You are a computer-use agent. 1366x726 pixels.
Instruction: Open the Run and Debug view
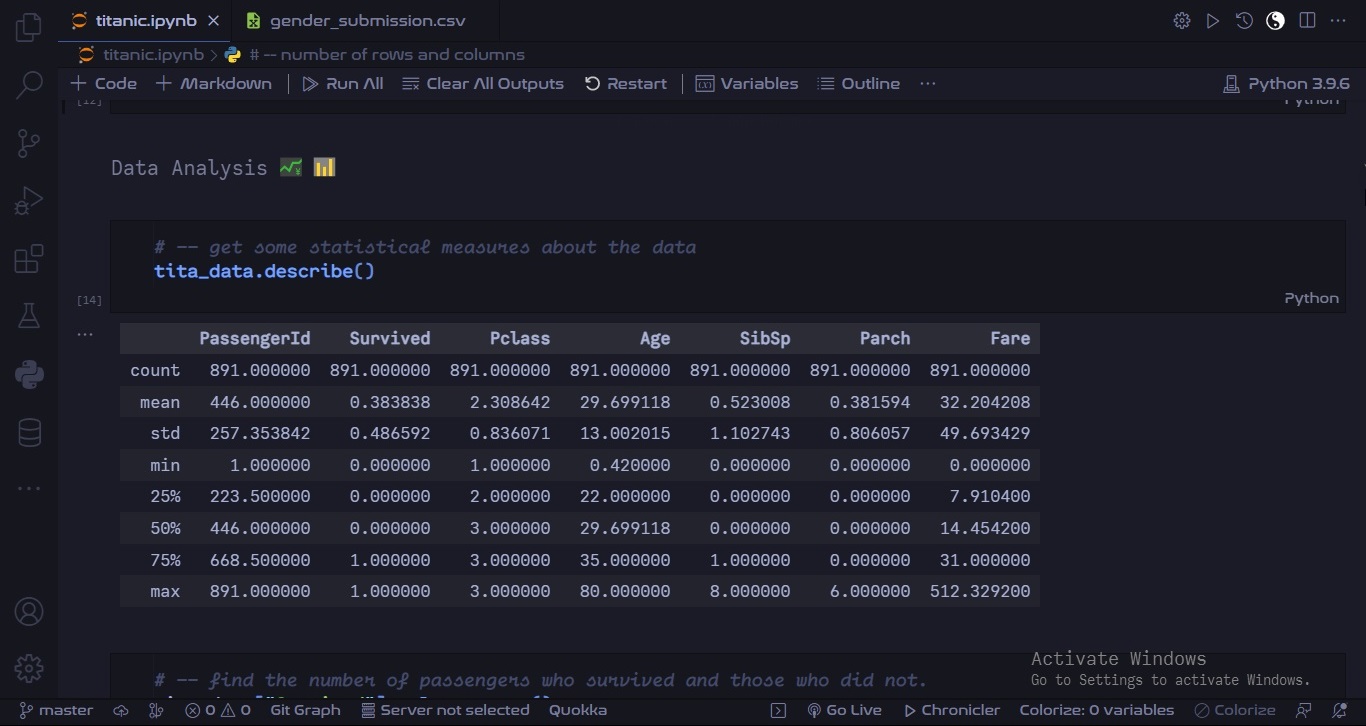coord(29,201)
